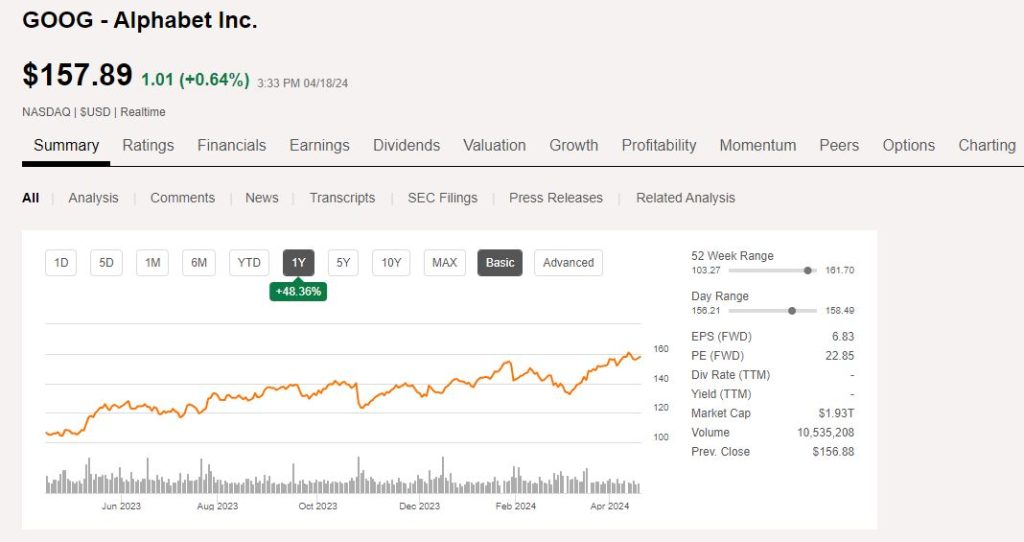Click the Market Cap value $1.93T
Image resolution: width=1024 pixels, height=542 pixels.
pyautogui.click(x=837, y=413)
